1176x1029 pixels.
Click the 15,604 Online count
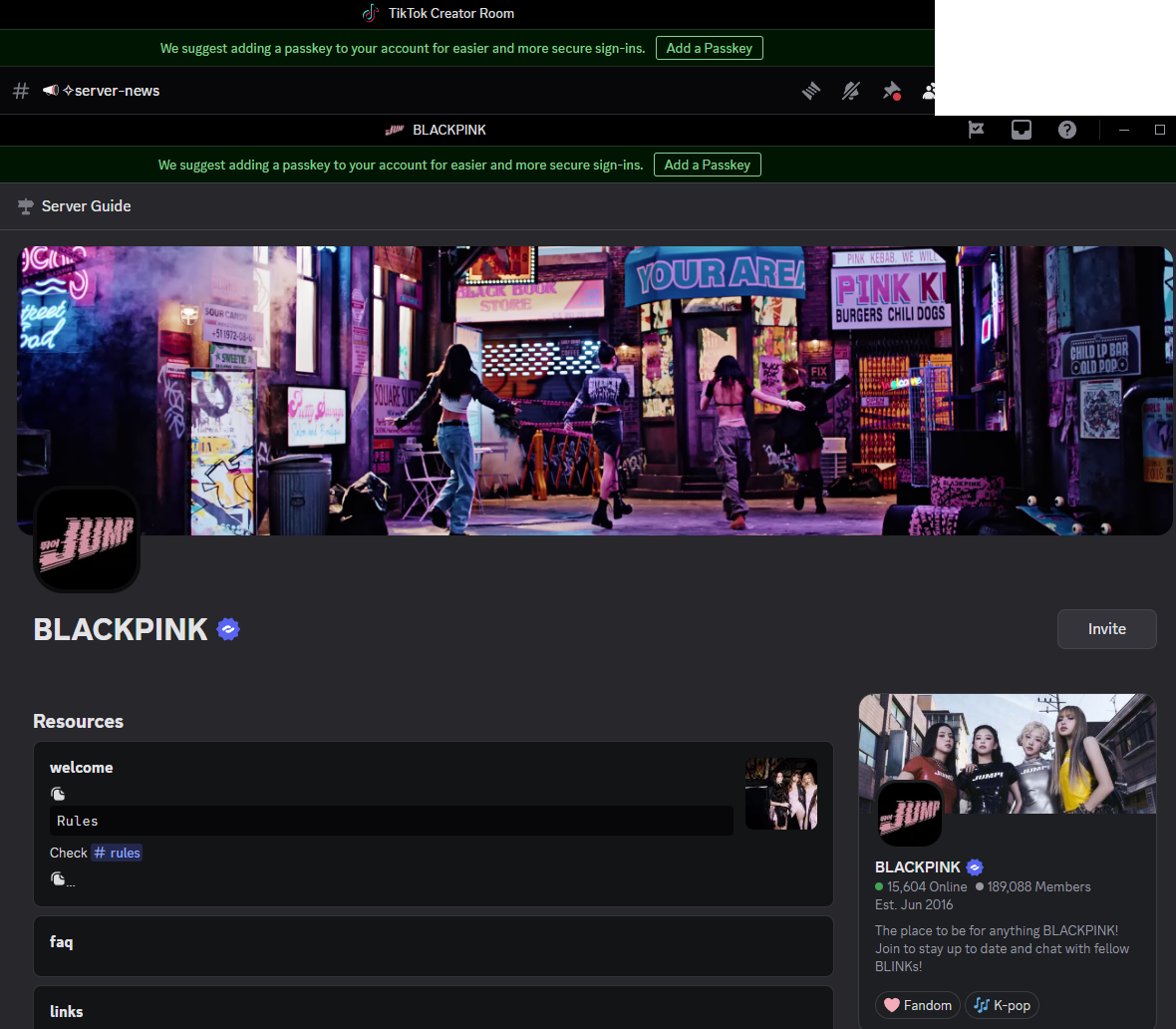point(927,887)
